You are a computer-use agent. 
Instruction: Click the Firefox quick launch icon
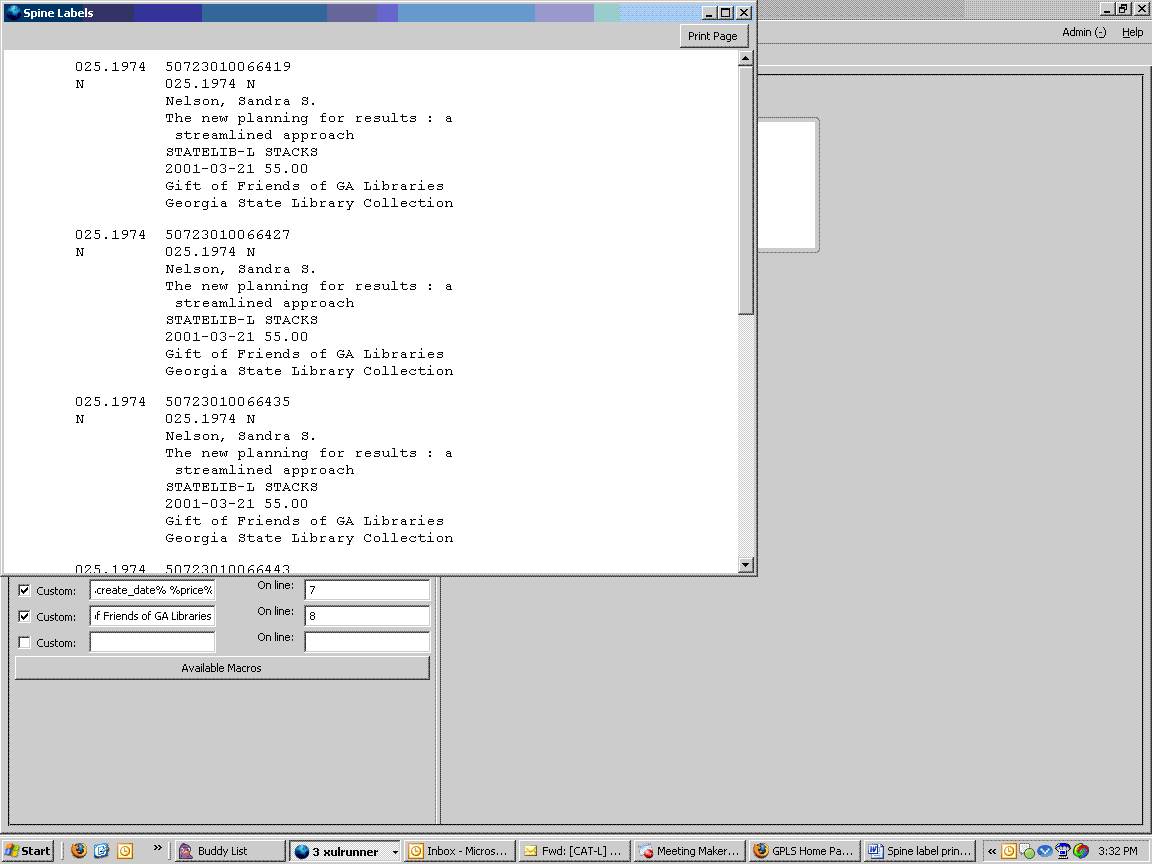79,851
